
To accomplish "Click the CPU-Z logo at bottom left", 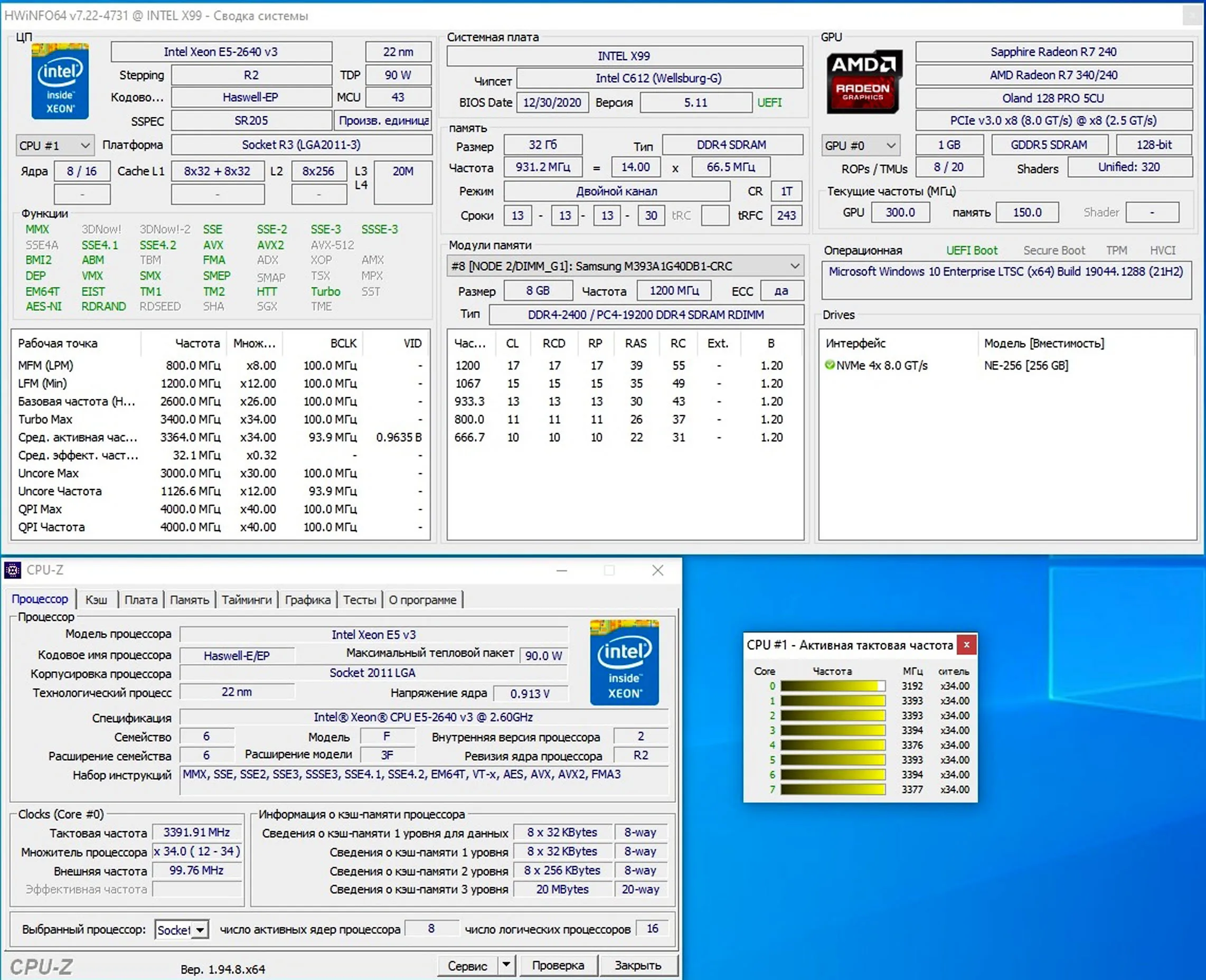I will tap(41, 967).
